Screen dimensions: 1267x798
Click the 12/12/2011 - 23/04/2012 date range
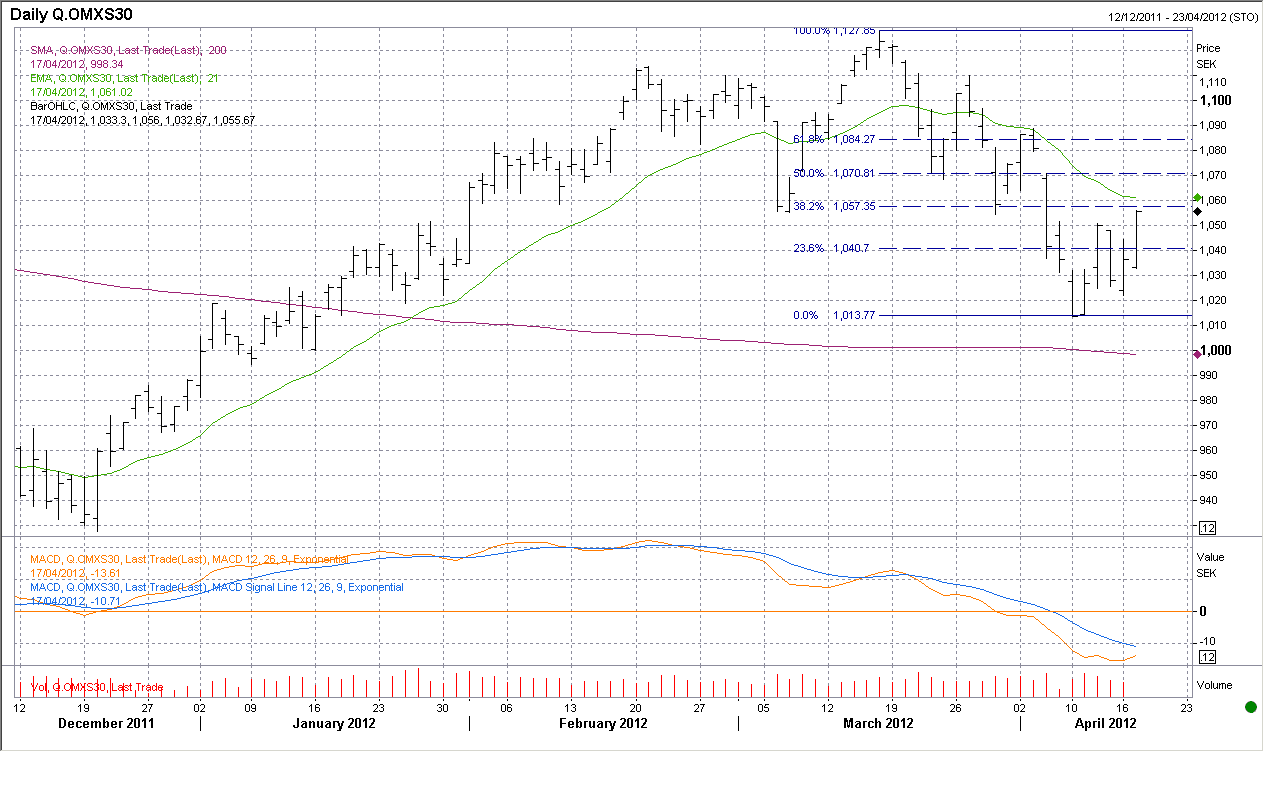1183,17
